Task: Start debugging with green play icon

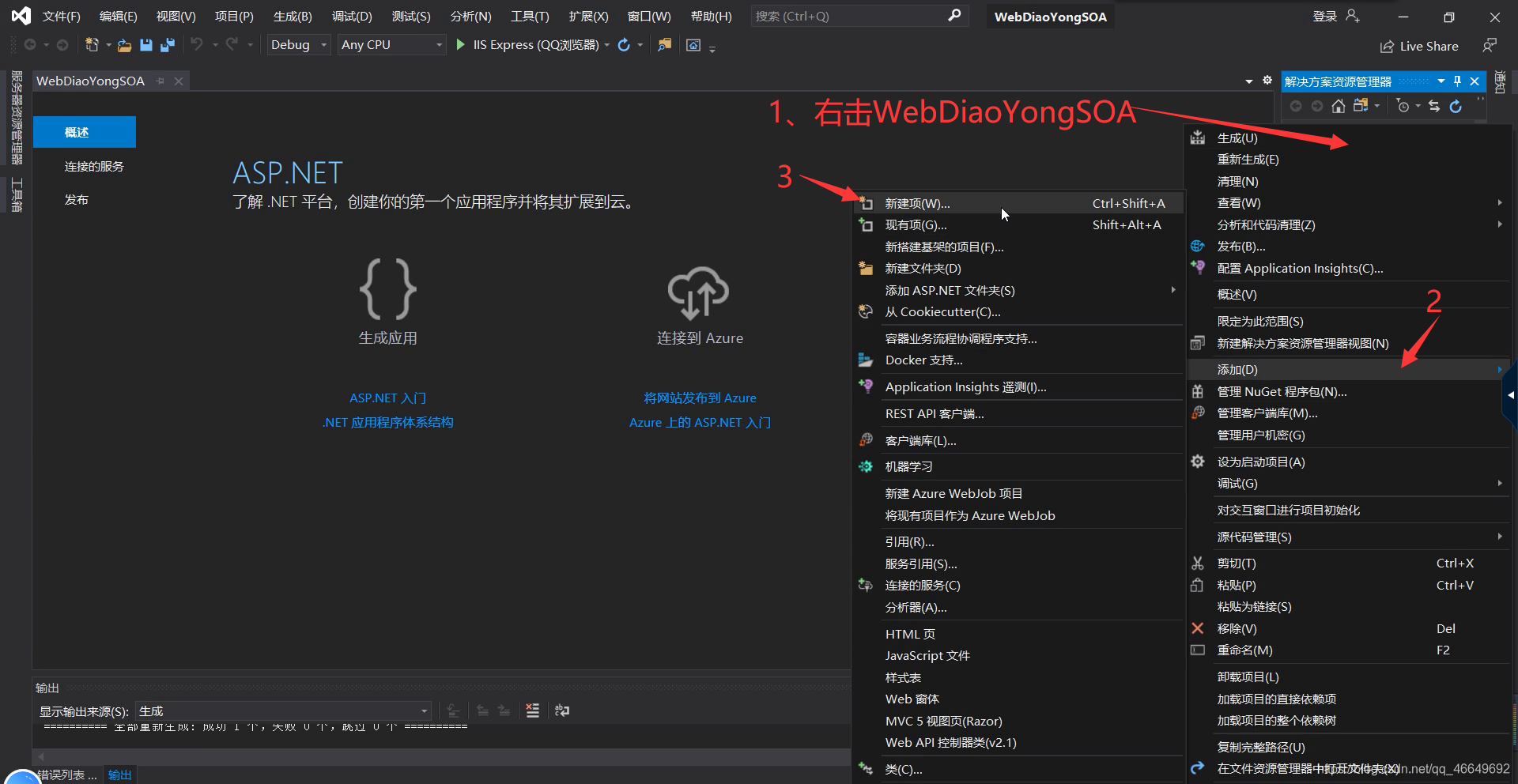Action: click(460, 45)
